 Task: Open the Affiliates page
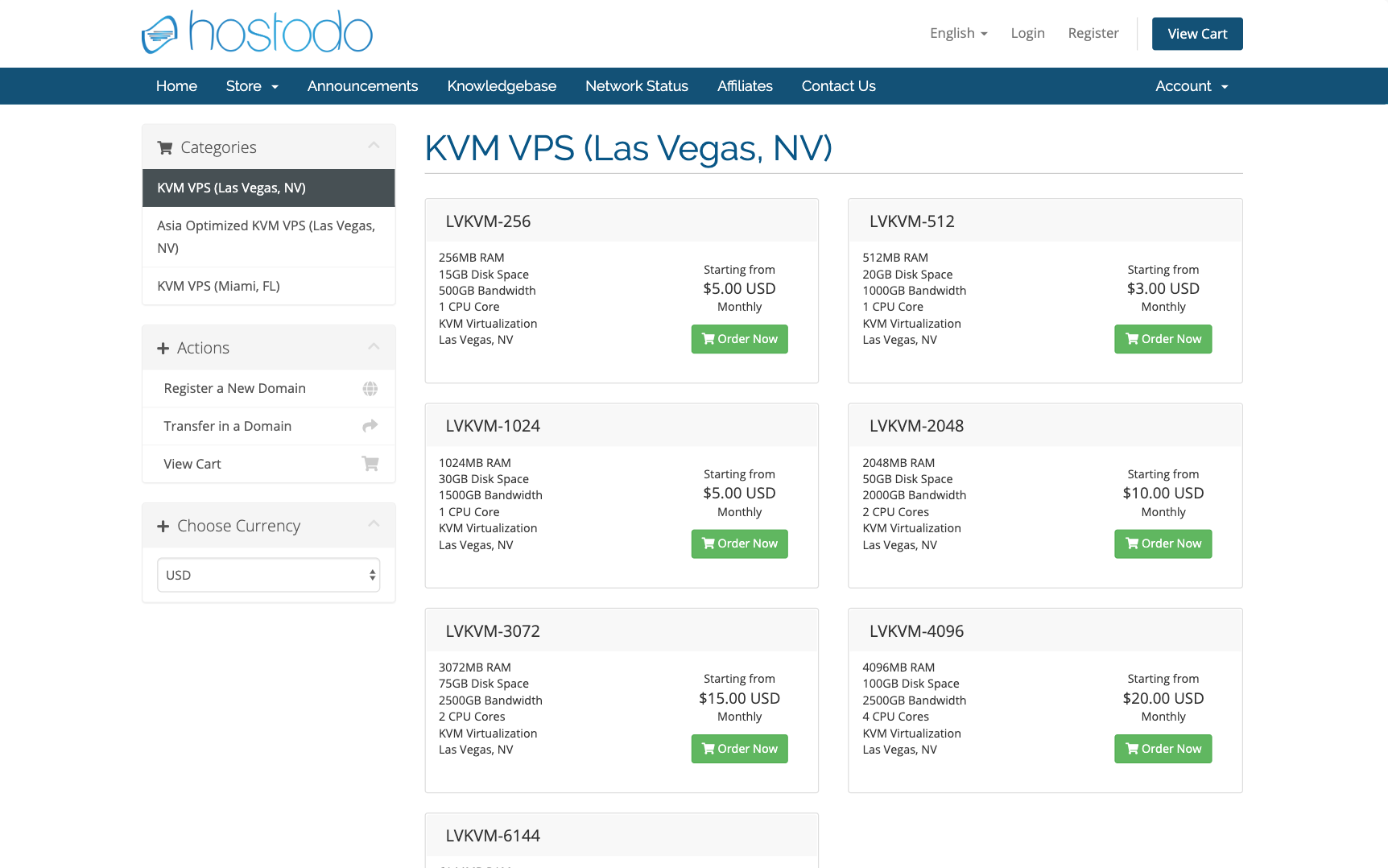coord(745,86)
